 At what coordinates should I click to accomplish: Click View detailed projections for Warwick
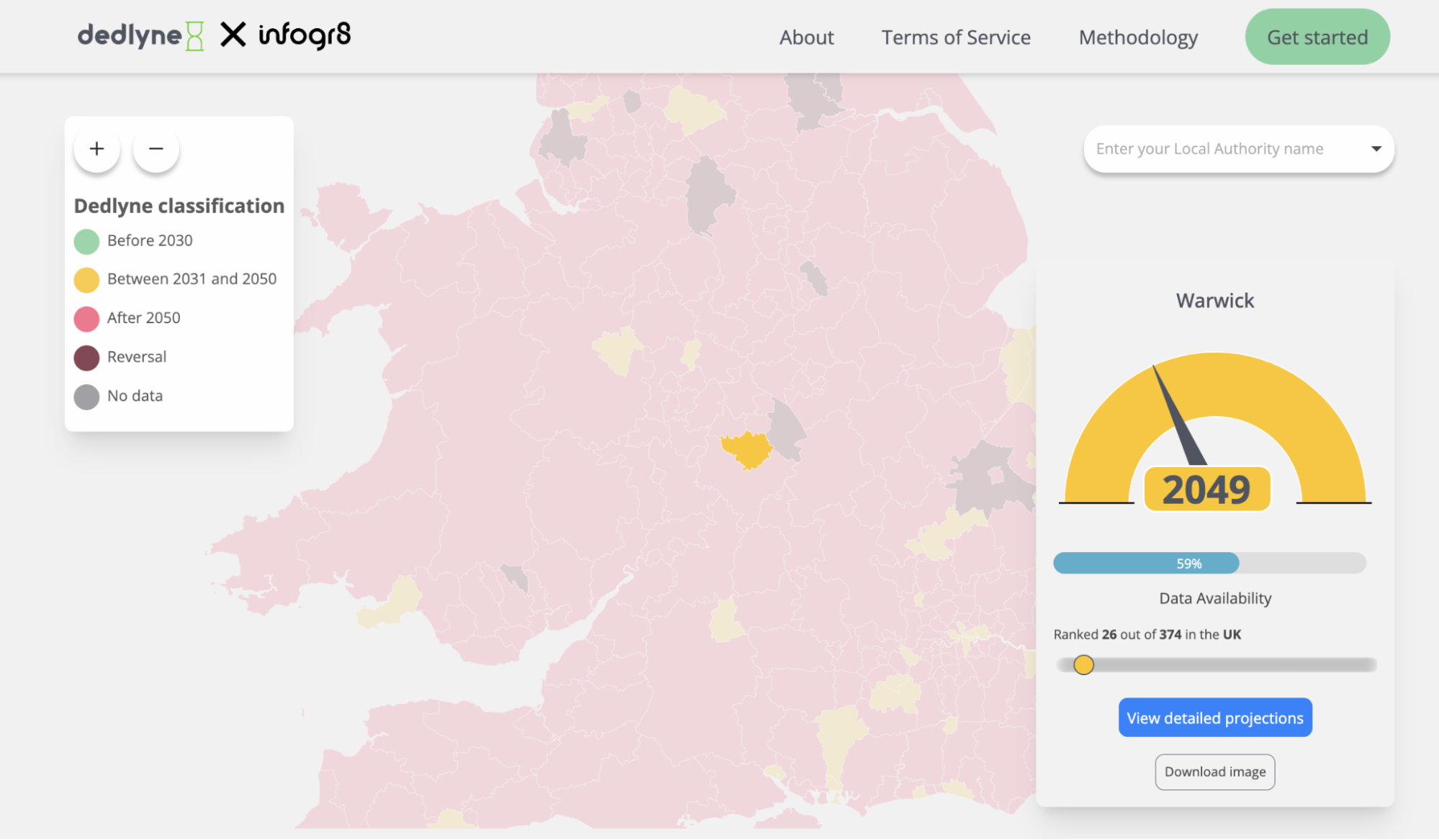[x=1214, y=717]
